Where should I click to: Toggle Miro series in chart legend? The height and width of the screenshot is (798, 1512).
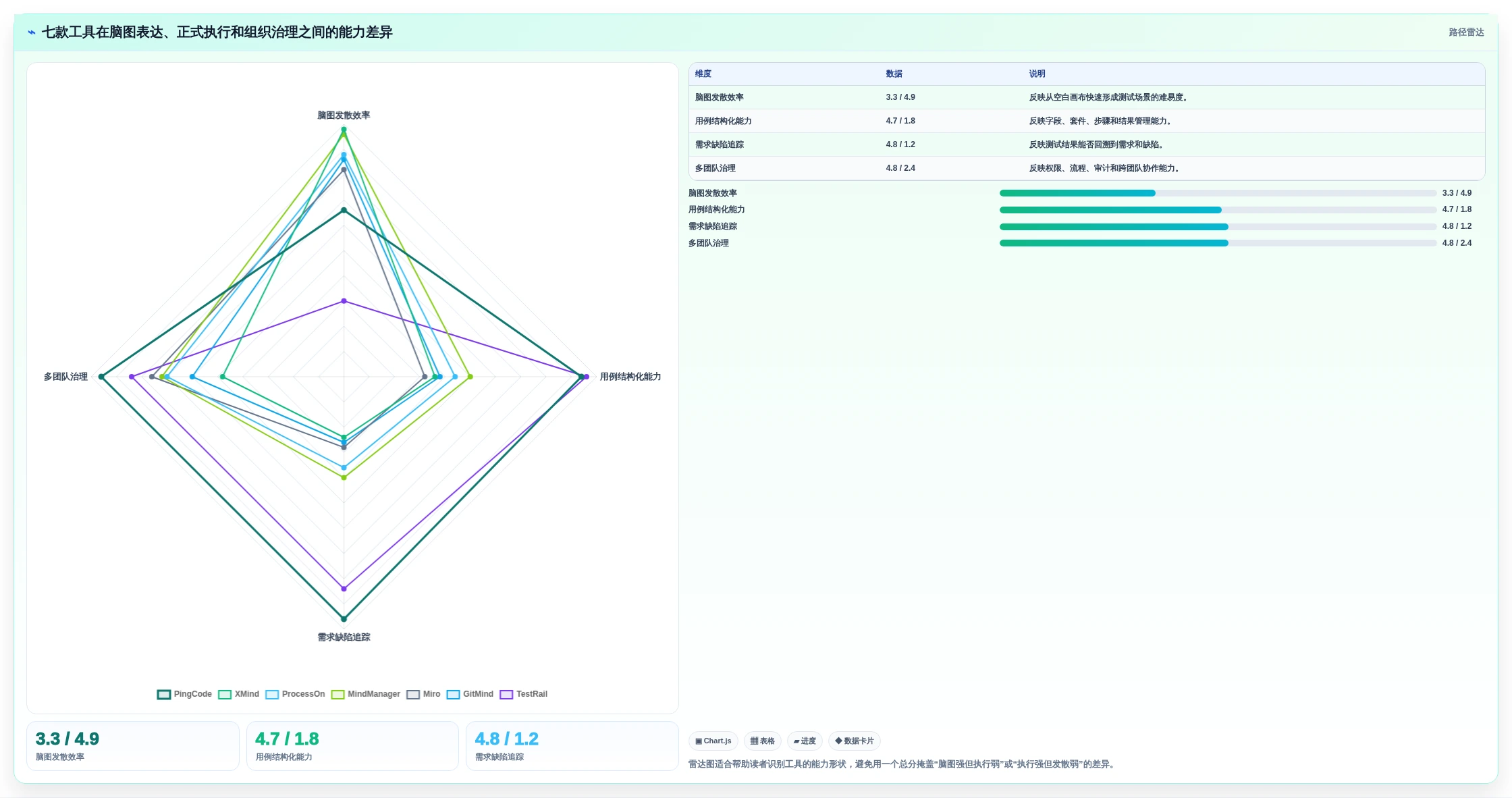[x=424, y=694]
